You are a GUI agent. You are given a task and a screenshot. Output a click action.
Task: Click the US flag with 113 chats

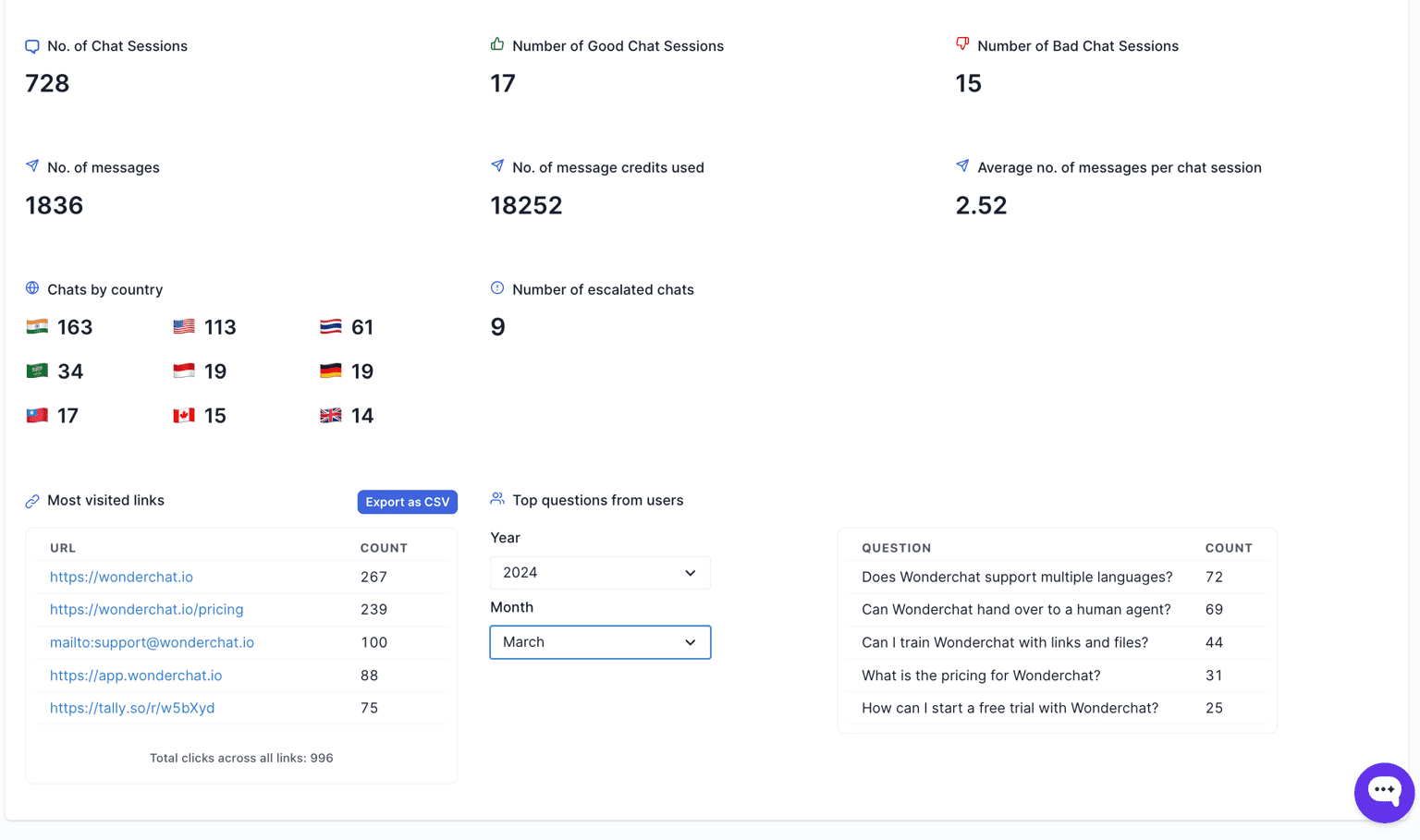pyautogui.click(x=184, y=326)
